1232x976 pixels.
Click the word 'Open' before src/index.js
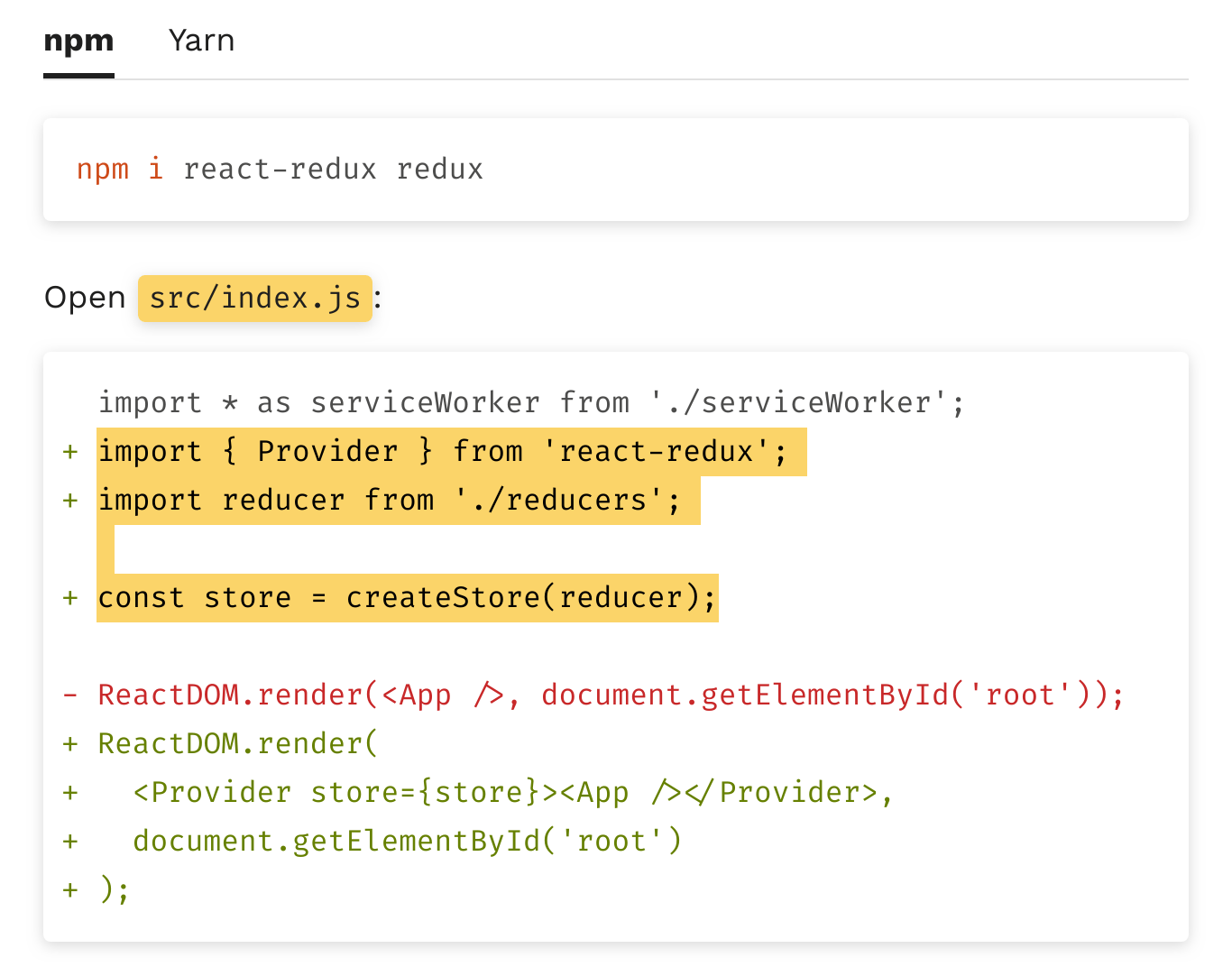tap(85, 299)
